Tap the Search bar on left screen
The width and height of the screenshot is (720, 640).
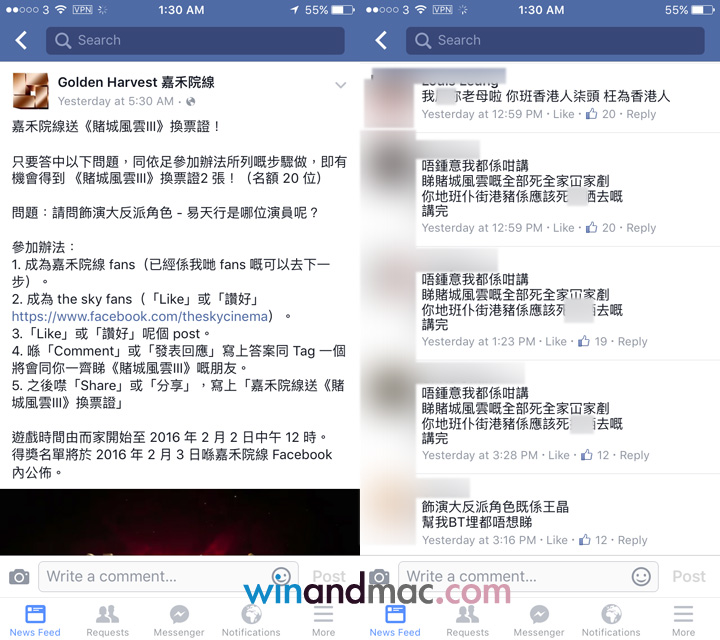[195, 40]
